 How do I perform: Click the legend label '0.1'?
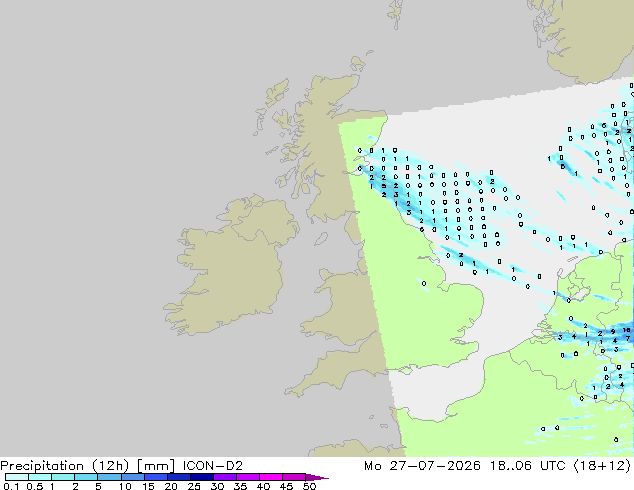11,486
